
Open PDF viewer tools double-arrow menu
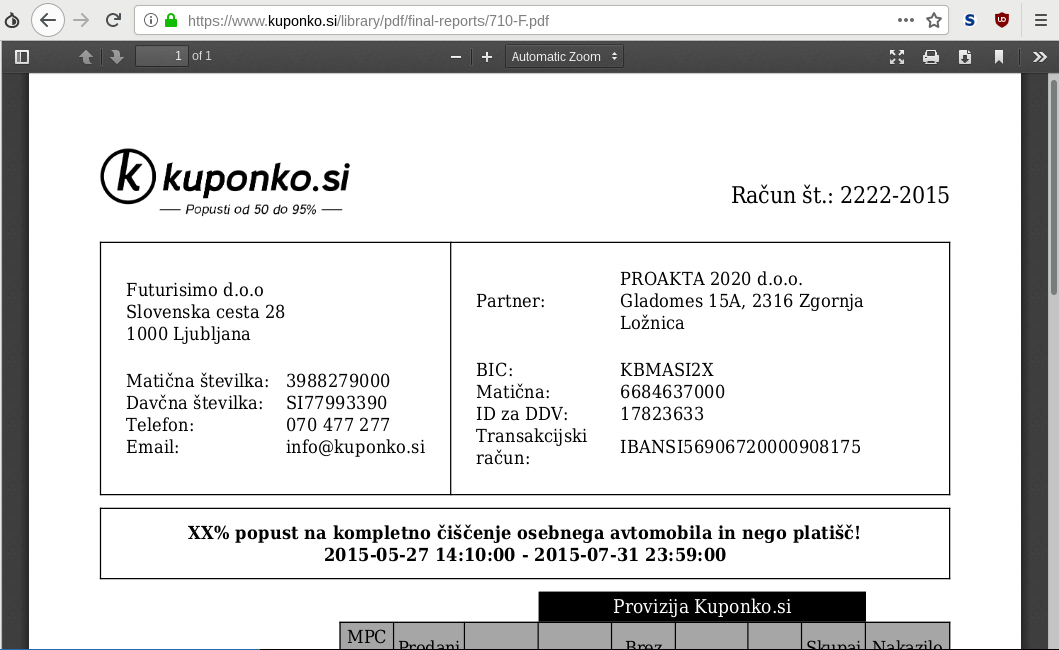pos(1040,57)
